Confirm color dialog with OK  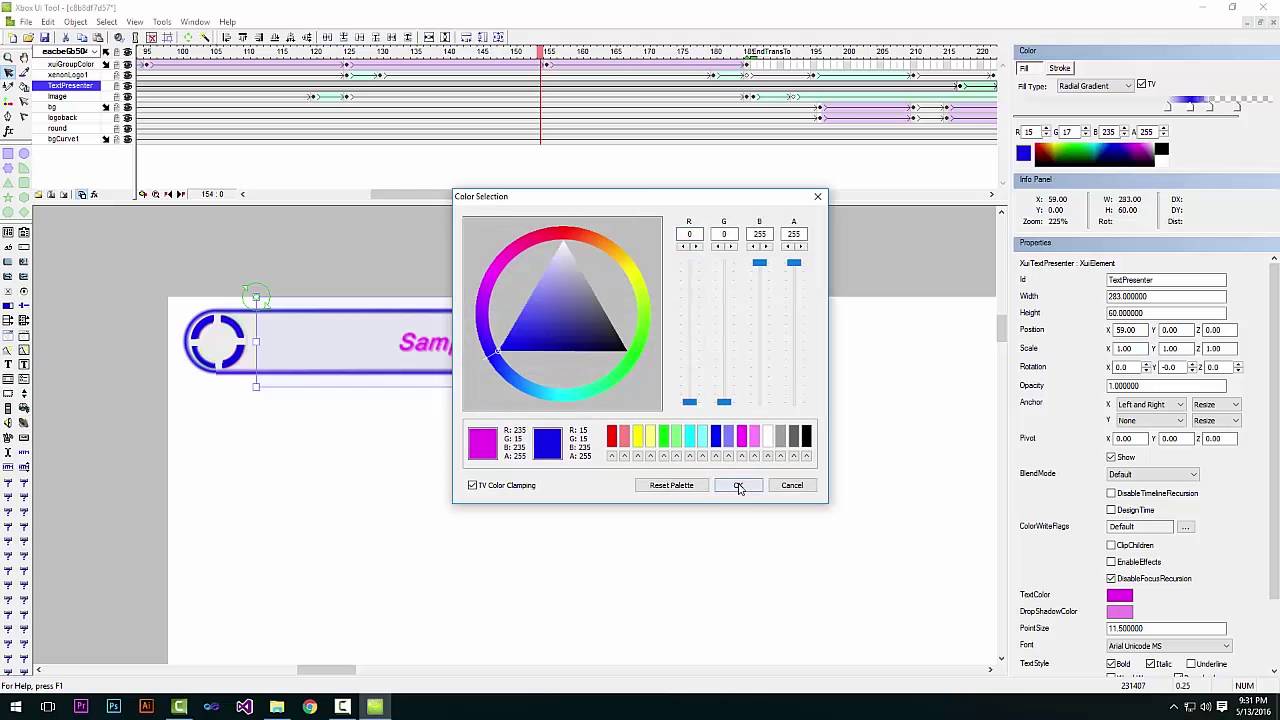(739, 485)
